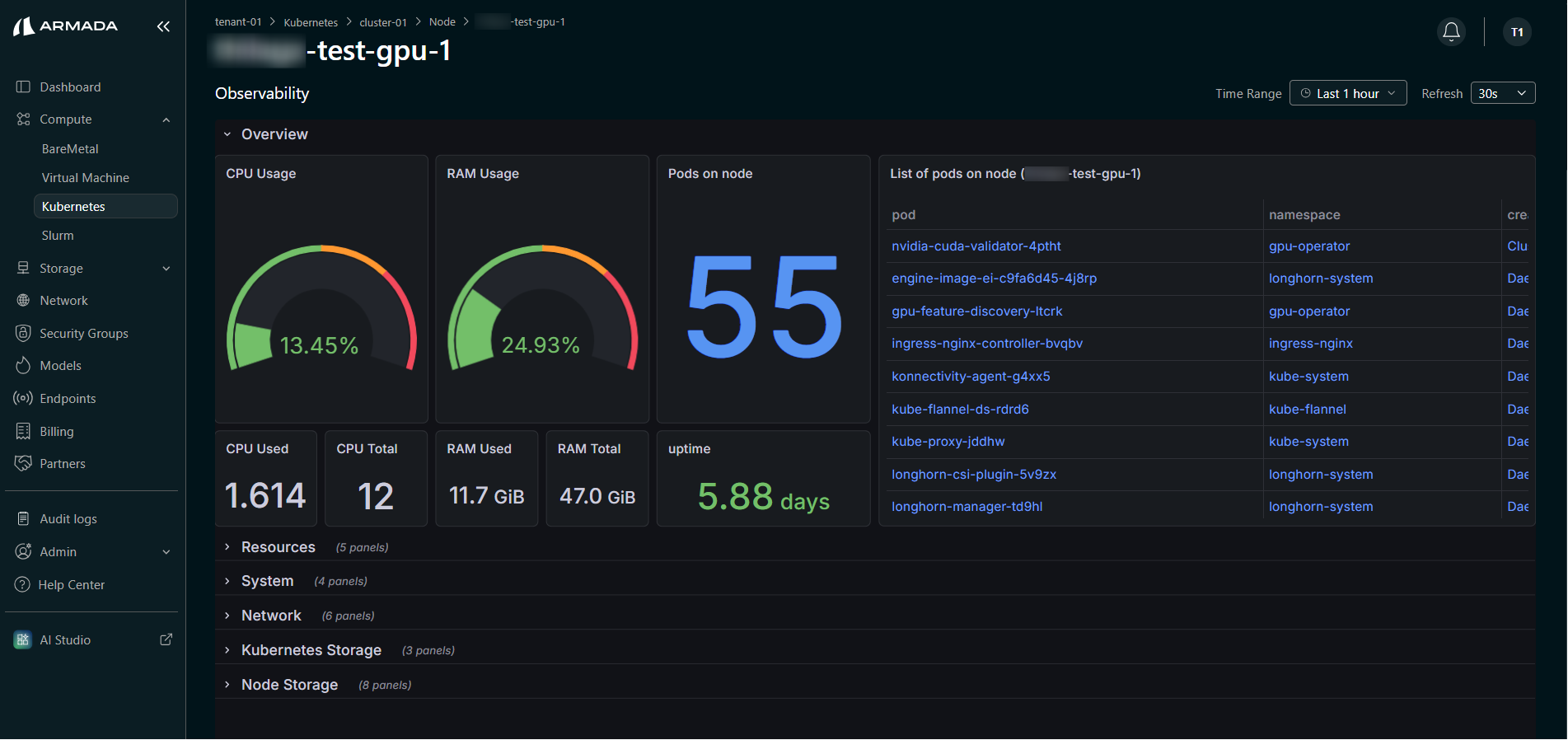The width and height of the screenshot is (1568, 740).
Task: Open the Refresh interval 30s dropdown
Action: (x=1503, y=93)
